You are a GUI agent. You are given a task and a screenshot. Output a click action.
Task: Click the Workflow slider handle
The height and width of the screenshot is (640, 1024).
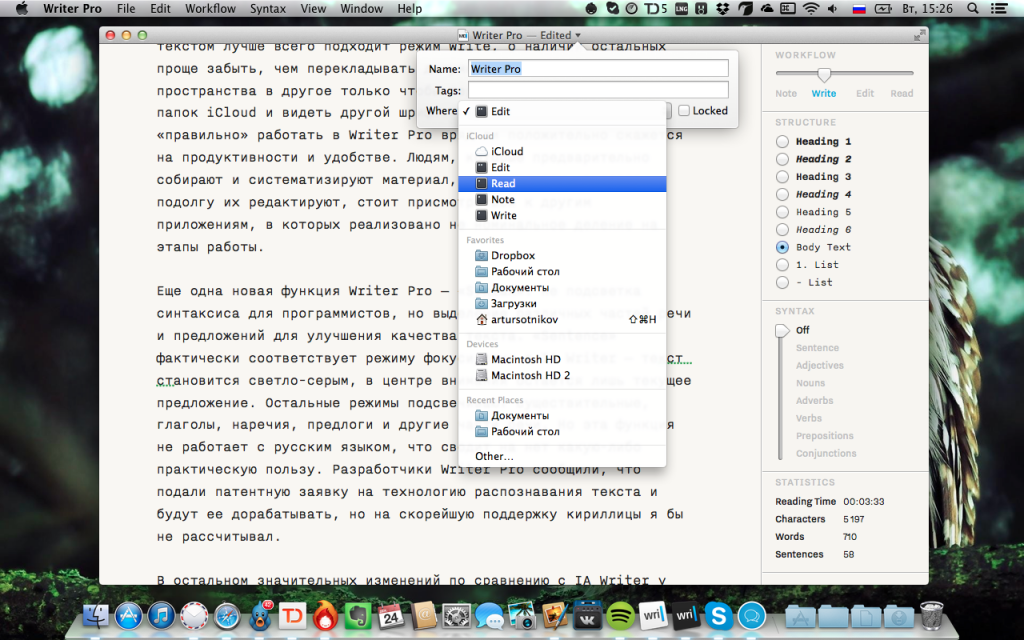pyautogui.click(x=824, y=74)
